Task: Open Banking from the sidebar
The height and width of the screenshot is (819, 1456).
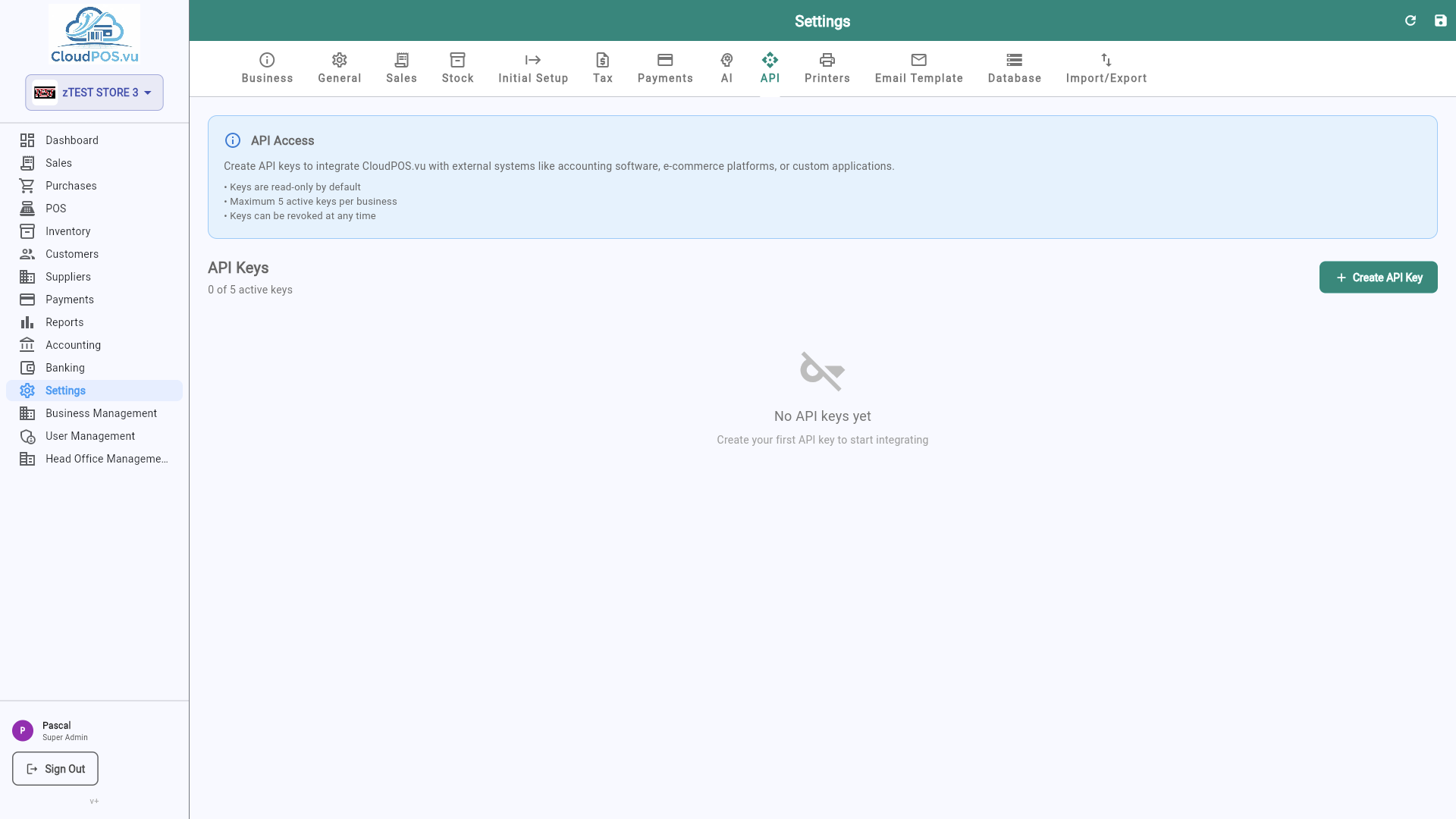Action: pyautogui.click(x=94, y=368)
